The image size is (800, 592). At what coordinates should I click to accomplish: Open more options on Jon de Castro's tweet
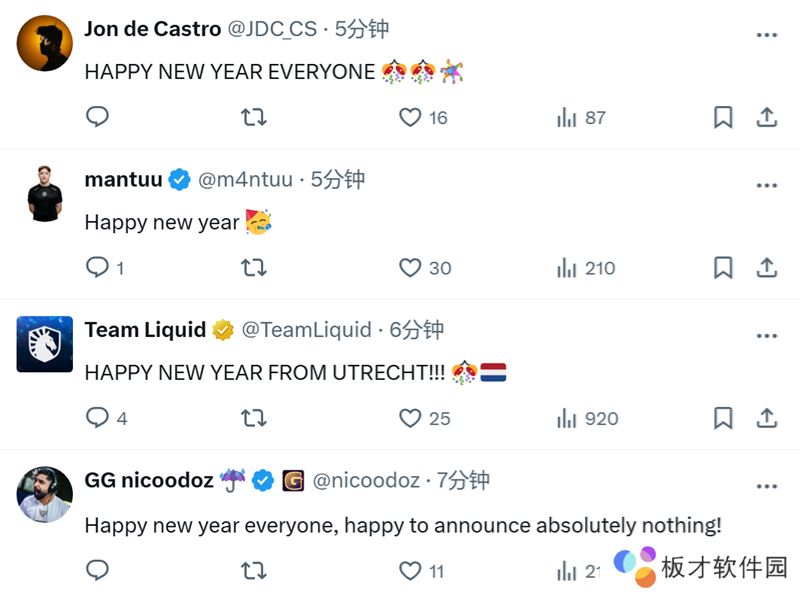pos(767,35)
